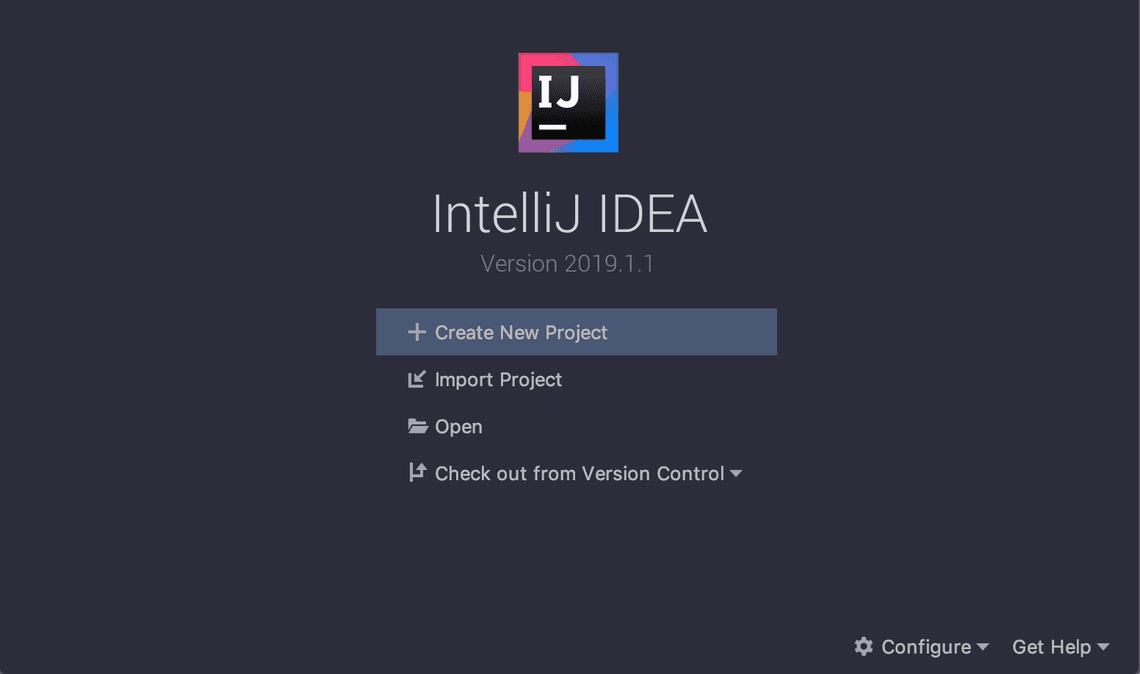Click the IntelliJ IDEA logo
Viewport: 1140px width, 674px height.
tap(568, 102)
